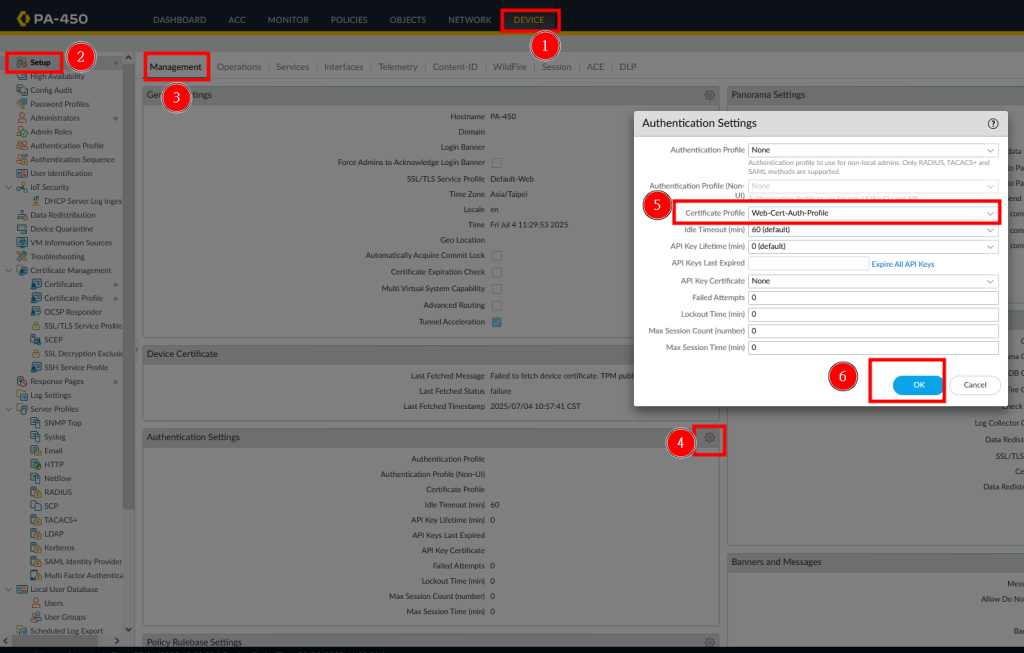Click the Kerberos server profile icon
Screen dimensions: 1024x653
tap(36, 547)
